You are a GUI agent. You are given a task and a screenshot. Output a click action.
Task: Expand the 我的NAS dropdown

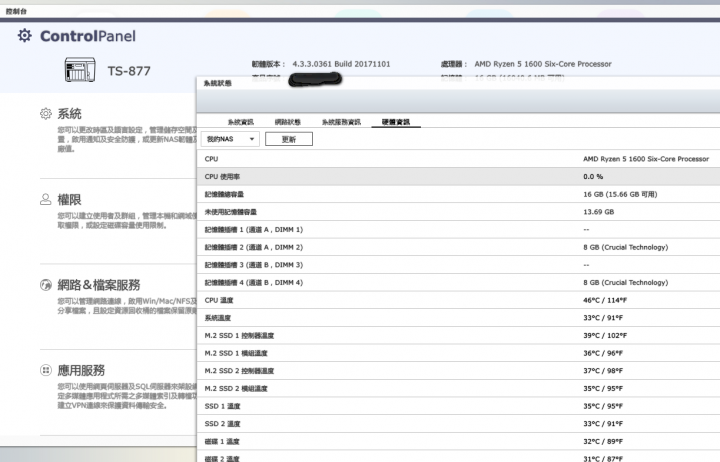click(x=230, y=139)
